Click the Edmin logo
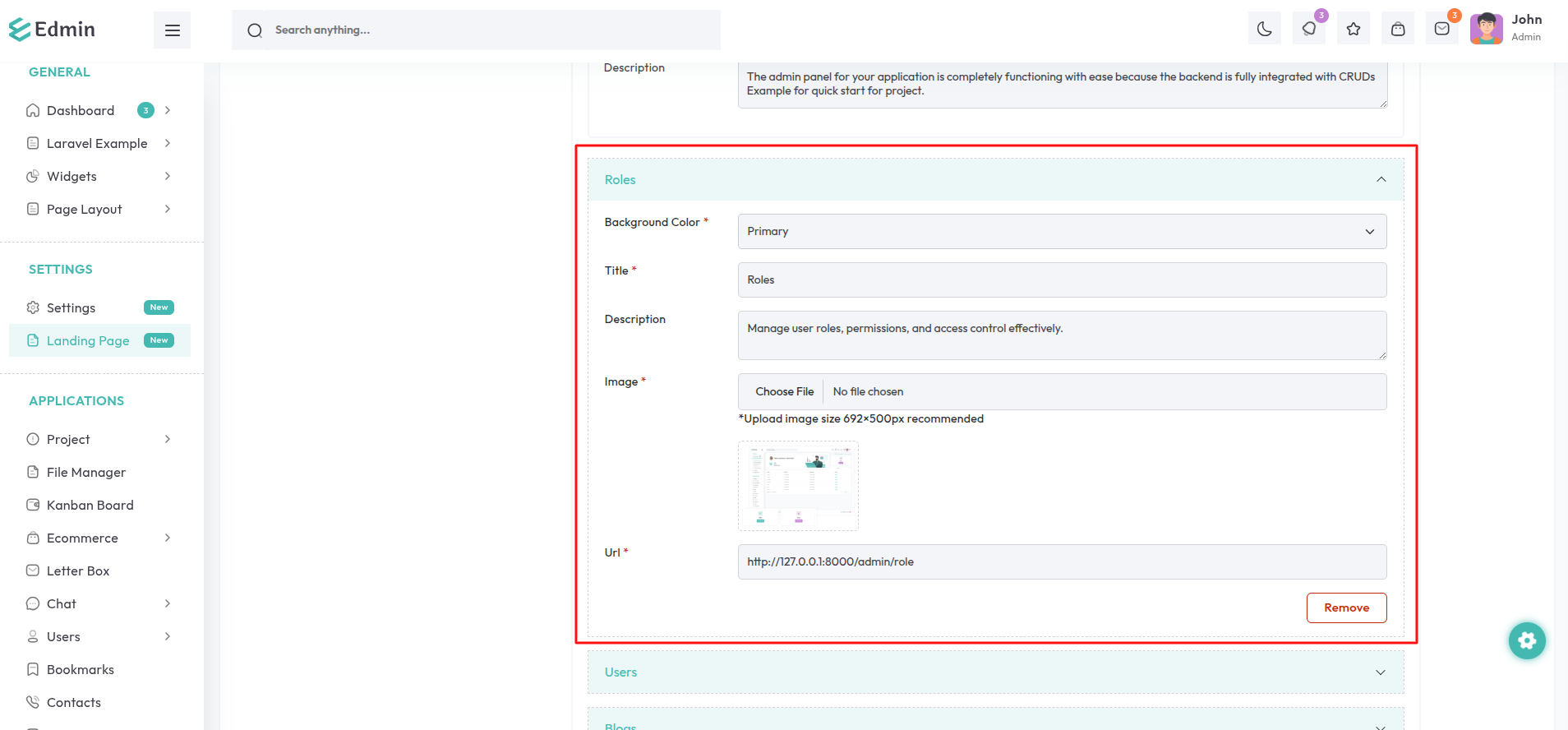The width and height of the screenshot is (1568, 730). (x=53, y=30)
